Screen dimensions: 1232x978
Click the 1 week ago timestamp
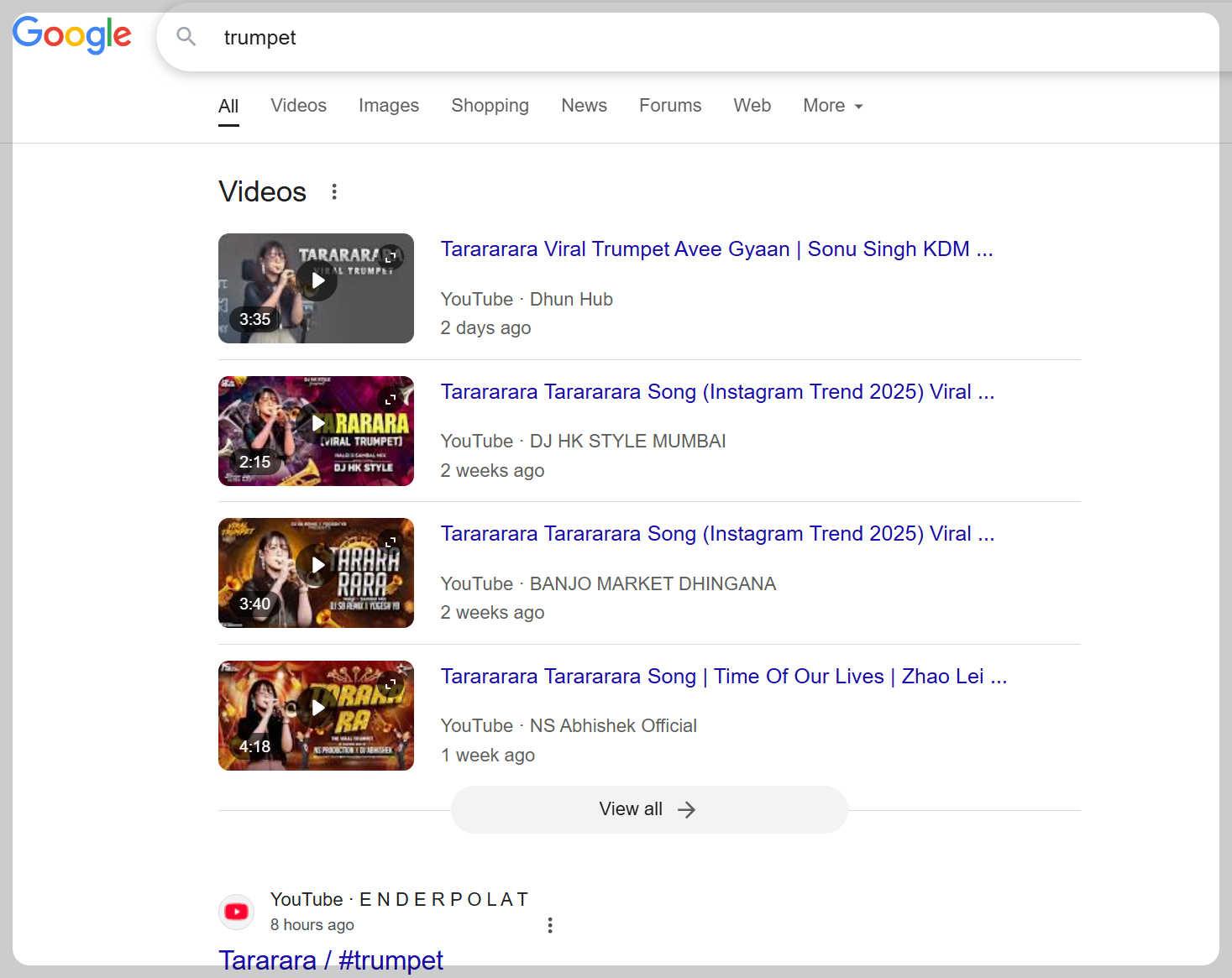(488, 756)
